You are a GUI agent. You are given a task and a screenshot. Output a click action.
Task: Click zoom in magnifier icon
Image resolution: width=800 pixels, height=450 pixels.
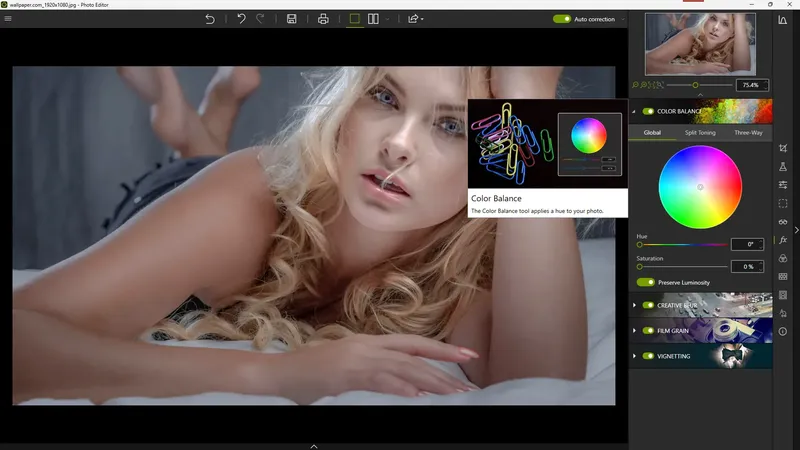[644, 85]
